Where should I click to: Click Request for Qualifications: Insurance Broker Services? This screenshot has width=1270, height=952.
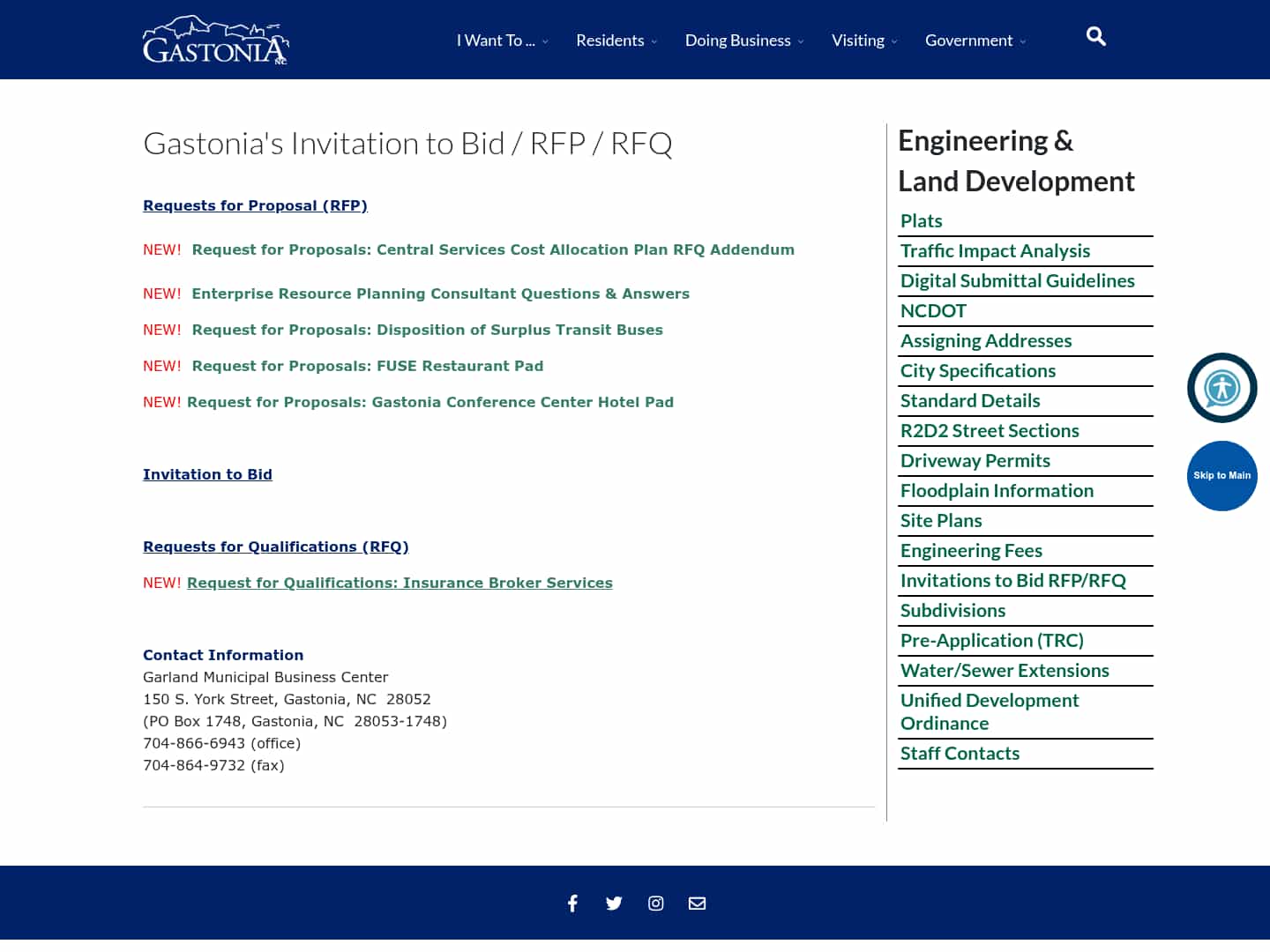point(400,583)
